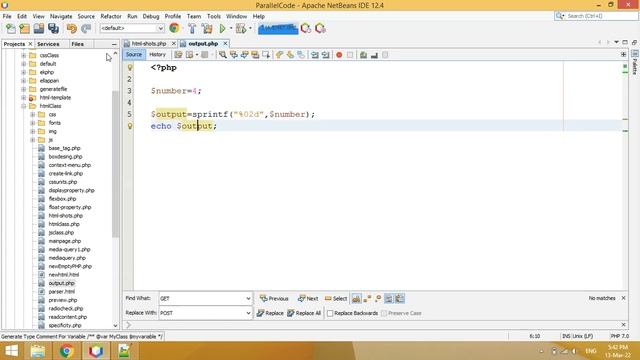Open File Explorer from the Windows taskbar
Screen dimensions: 640x360
click(38, 351)
